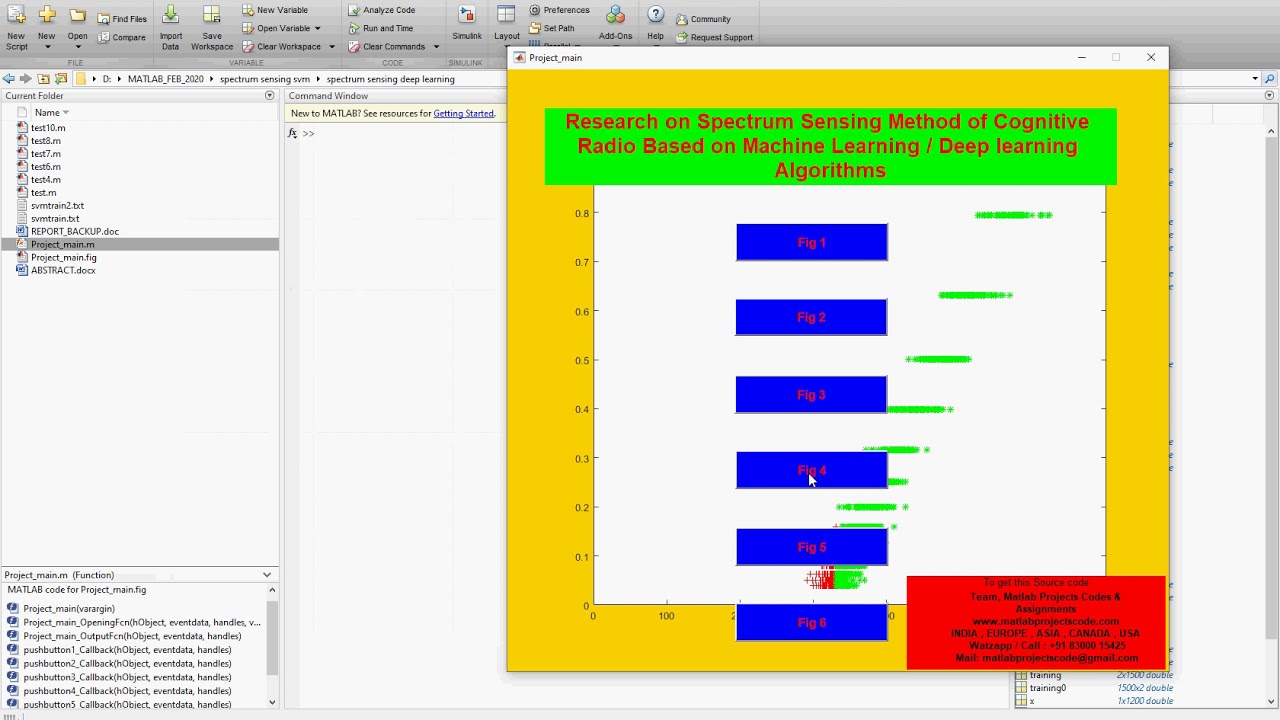This screenshot has width=1280, height=720.
Task: Expand the Clear Workspace dropdown arrow
Action: [332, 47]
